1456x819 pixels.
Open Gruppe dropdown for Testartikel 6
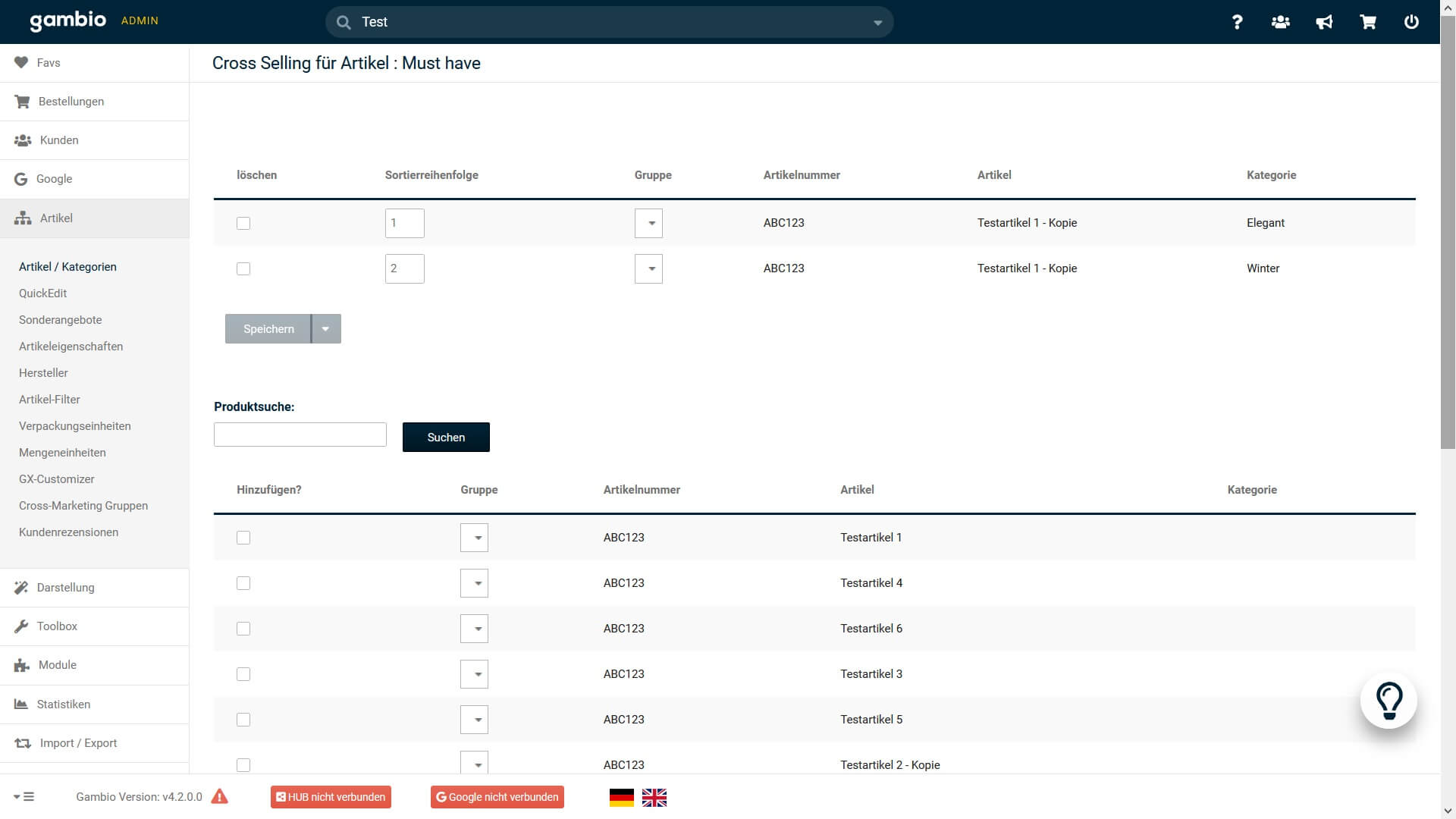pyautogui.click(x=474, y=629)
